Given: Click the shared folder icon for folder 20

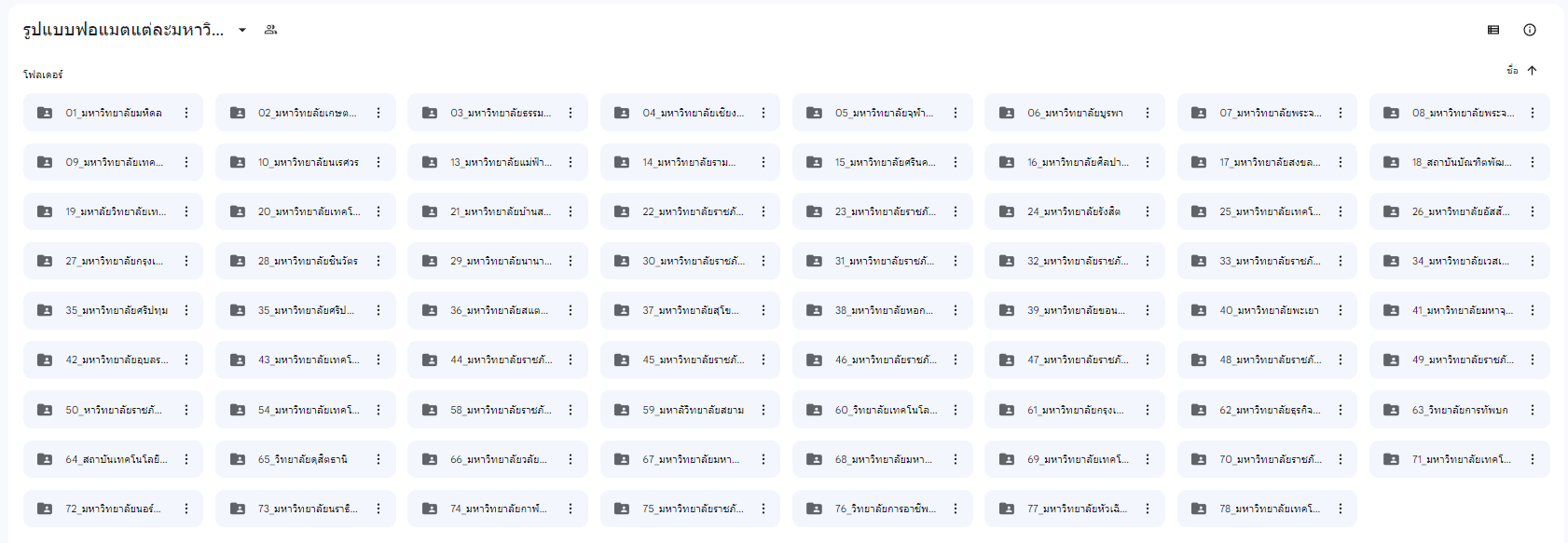Looking at the screenshot, I should point(238,211).
